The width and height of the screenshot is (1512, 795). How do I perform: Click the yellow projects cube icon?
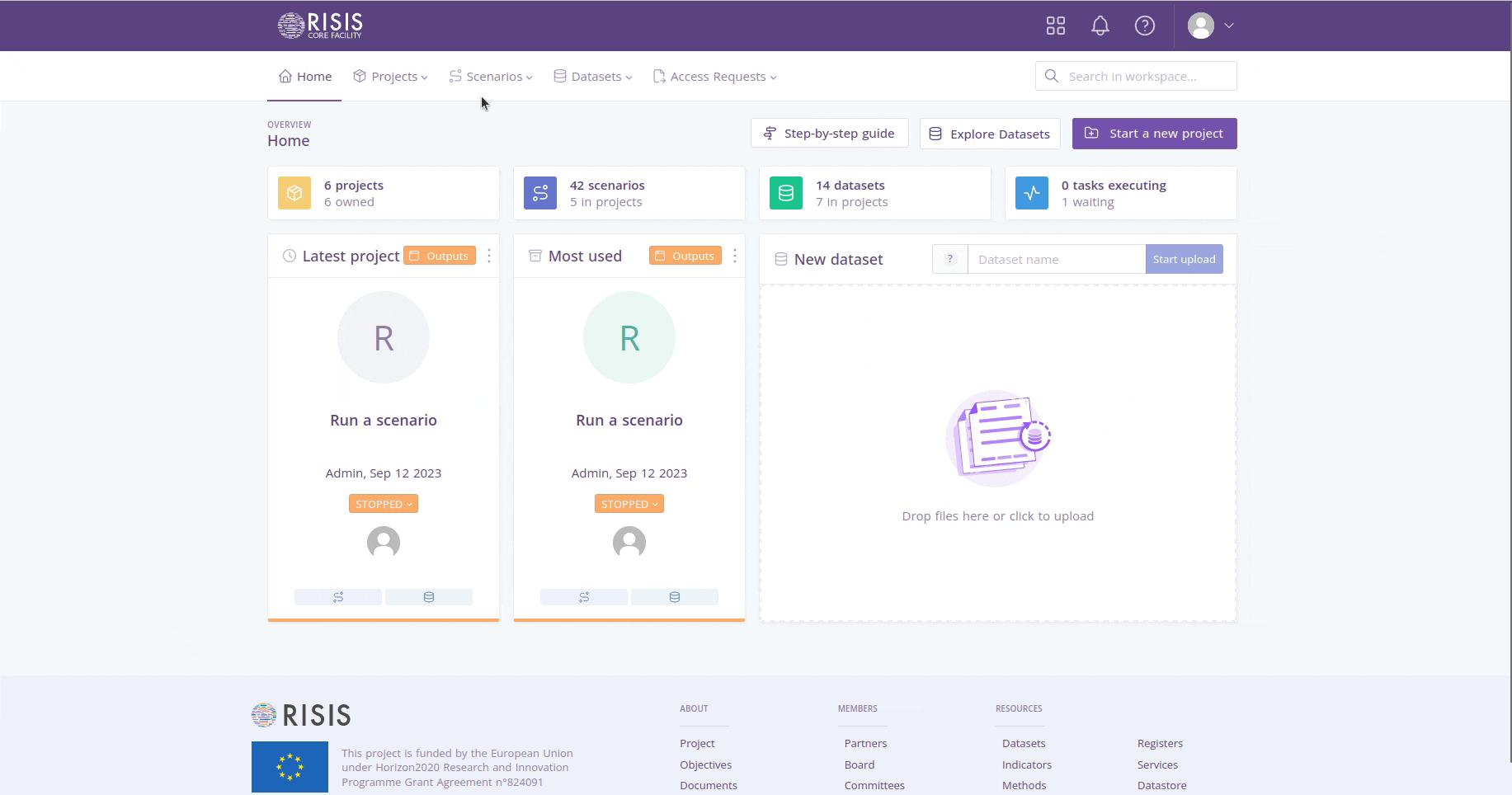click(294, 193)
